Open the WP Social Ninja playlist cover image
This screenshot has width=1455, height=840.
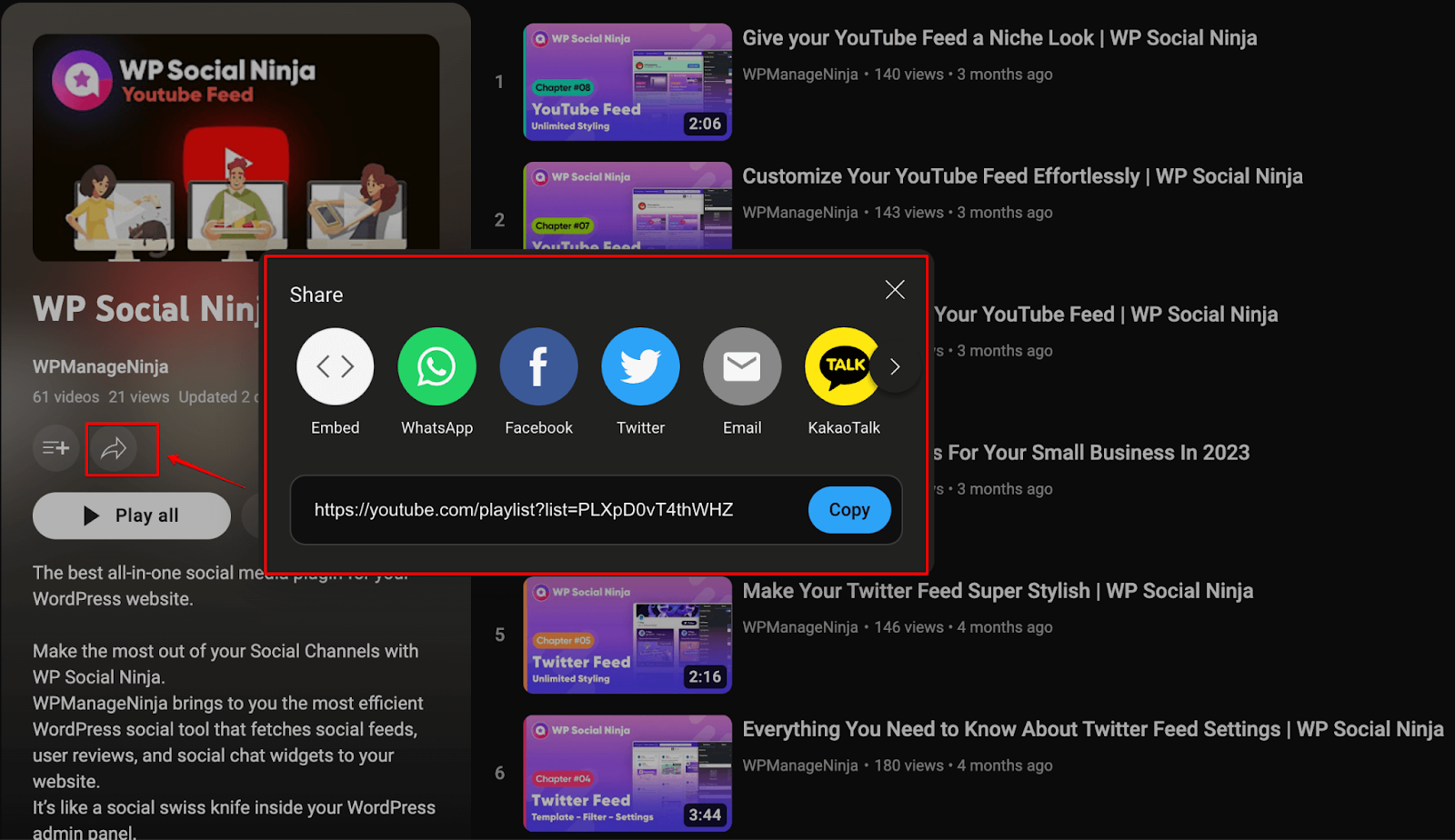point(236,148)
